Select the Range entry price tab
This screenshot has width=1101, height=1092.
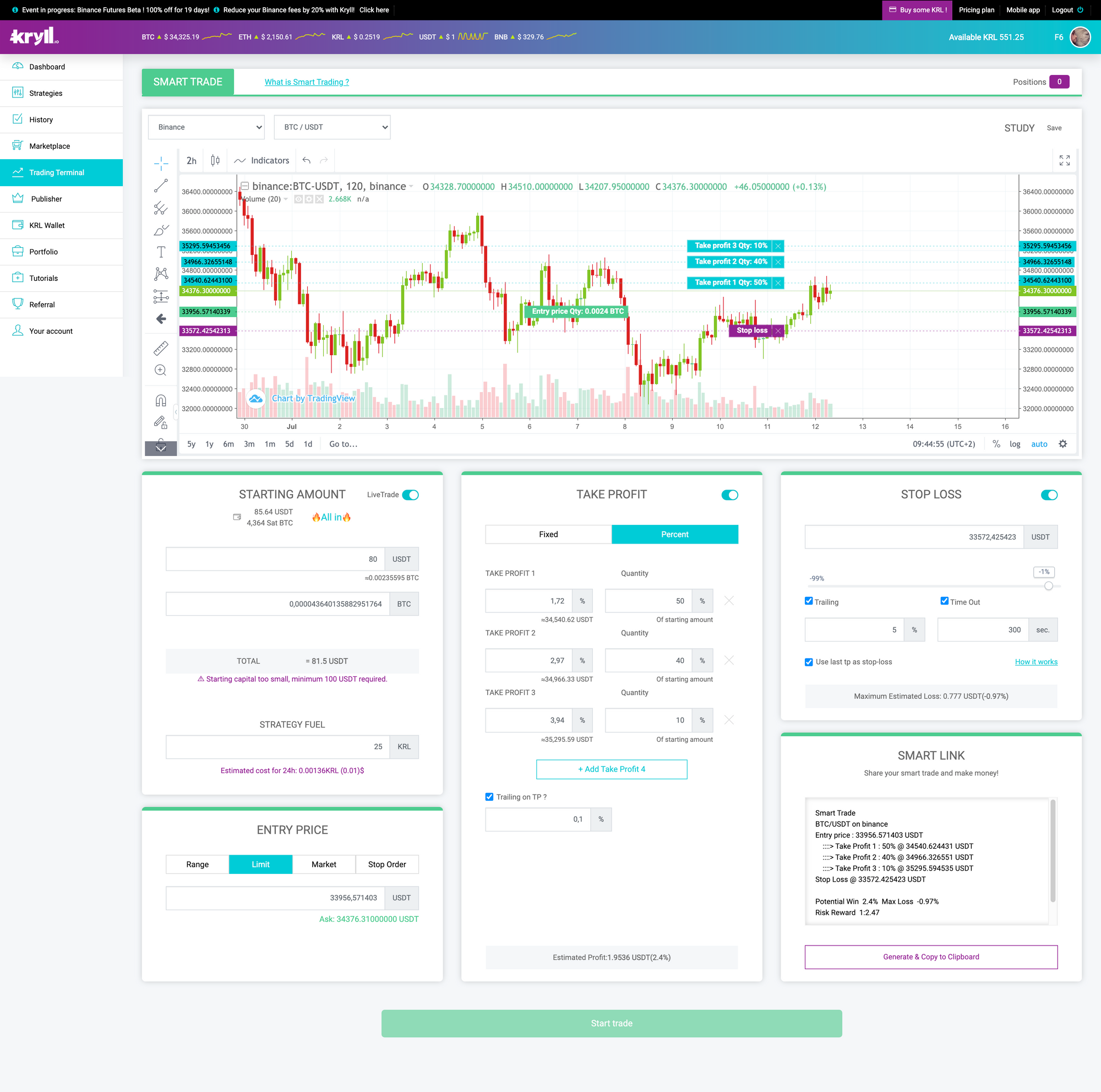(x=197, y=865)
